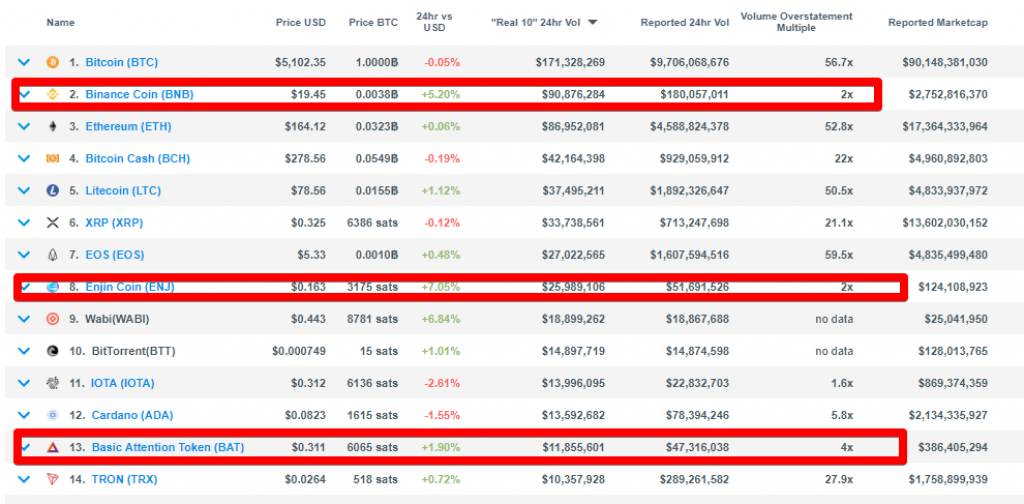Image resolution: width=1024 pixels, height=504 pixels.
Task: Expand the Bitcoin Cash row chevron
Action: [24, 159]
